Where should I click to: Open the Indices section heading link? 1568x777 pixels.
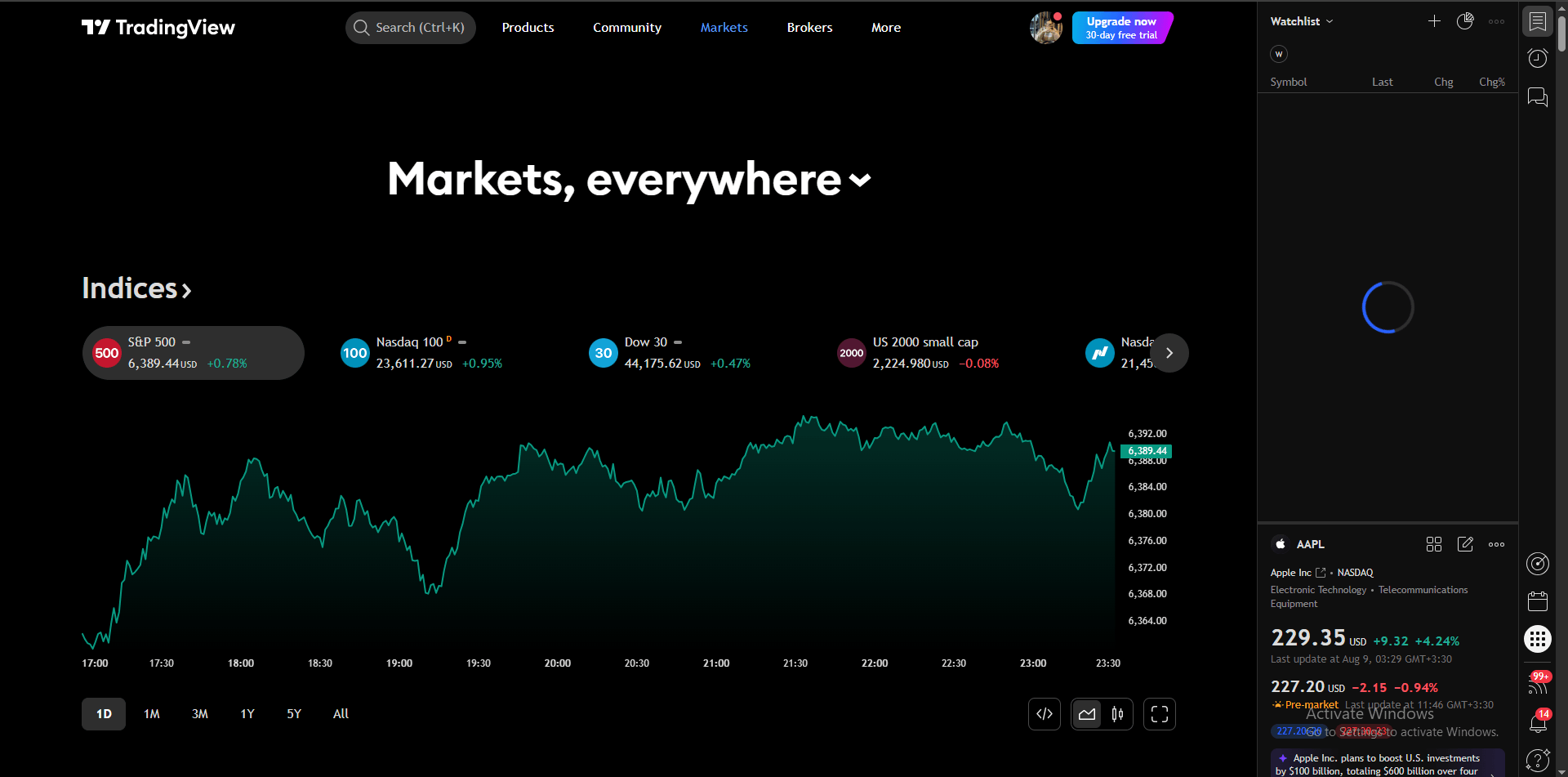(x=136, y=288)
